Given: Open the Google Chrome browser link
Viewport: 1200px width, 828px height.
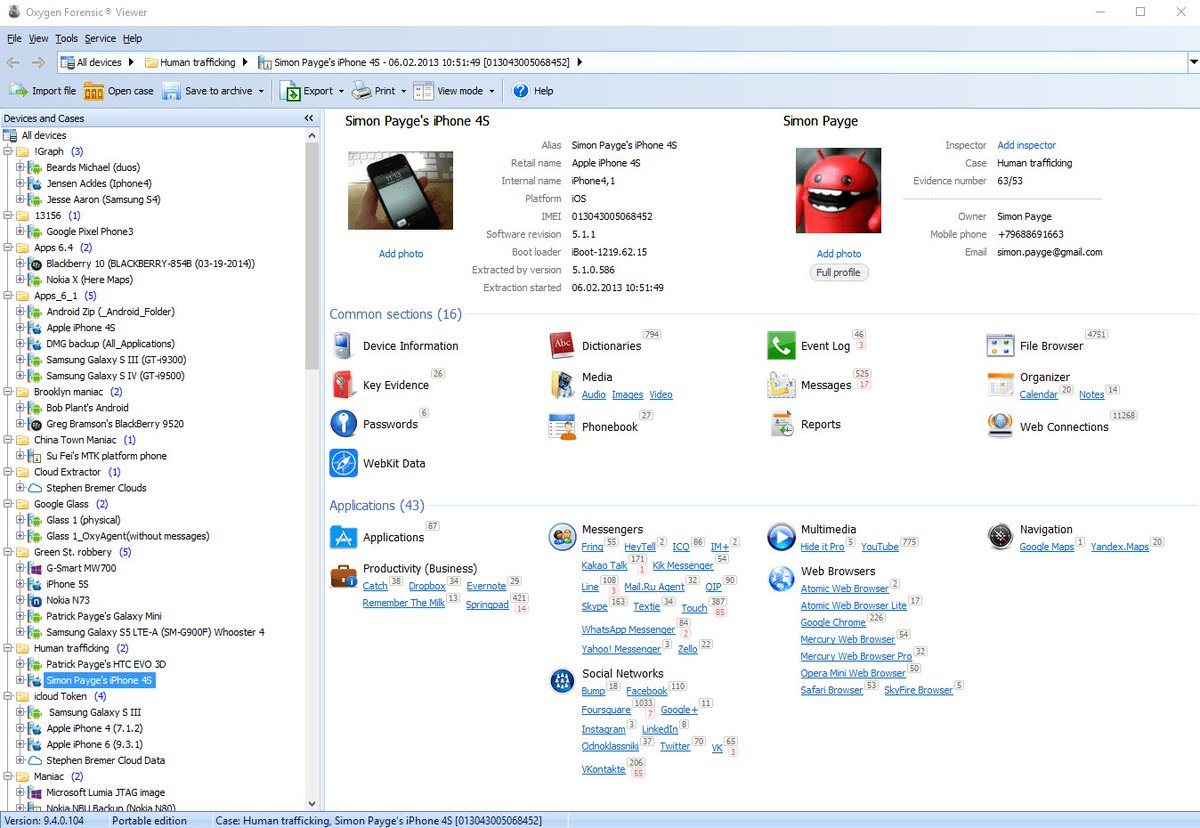Looking at the screenshot, I should (833, 622).
